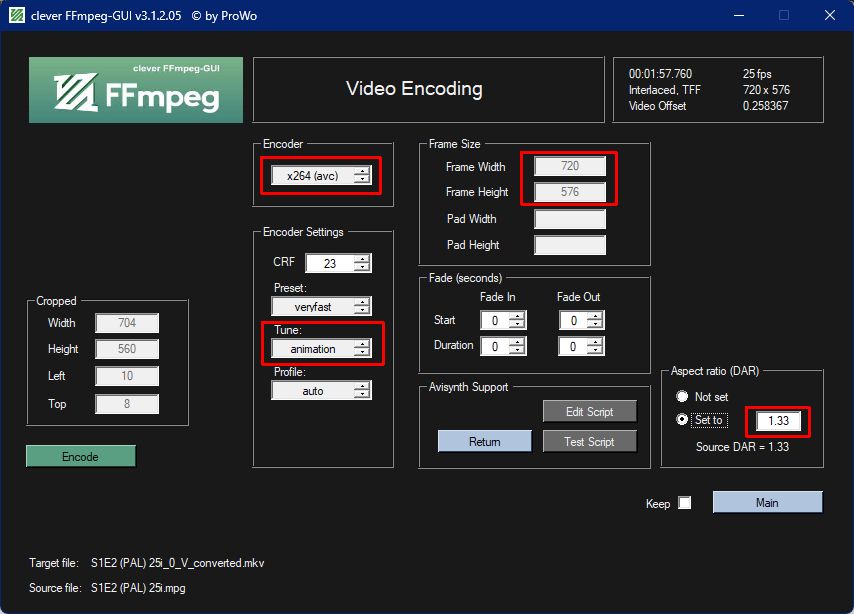The height and width of the screenshot is (614, 854).
Task: Increase Fade Out Duration with up arrow
Action: (596, 342)
